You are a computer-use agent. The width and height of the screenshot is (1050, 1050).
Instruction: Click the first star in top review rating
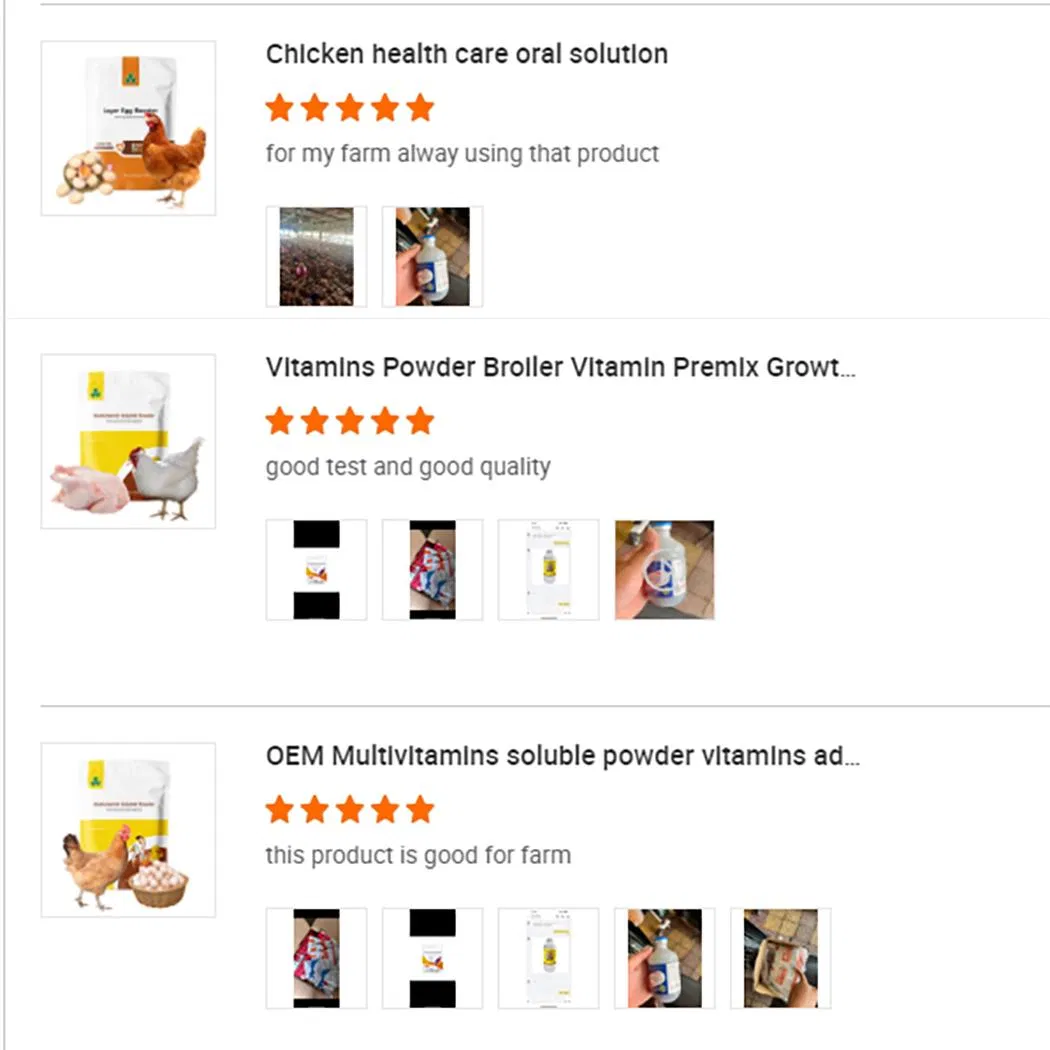(280, 107)
